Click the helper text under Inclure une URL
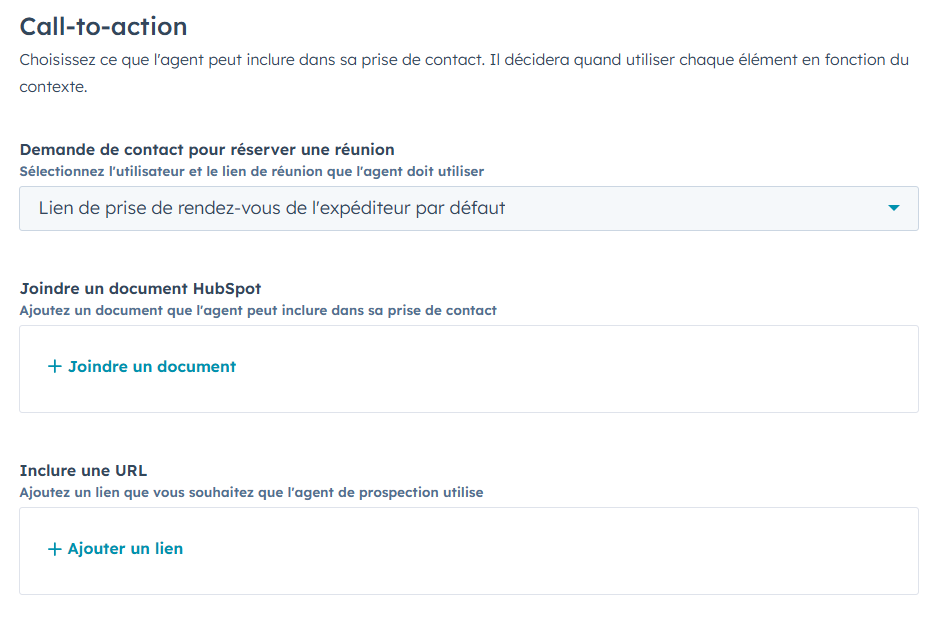950x640 pixels. pos(252,492)
